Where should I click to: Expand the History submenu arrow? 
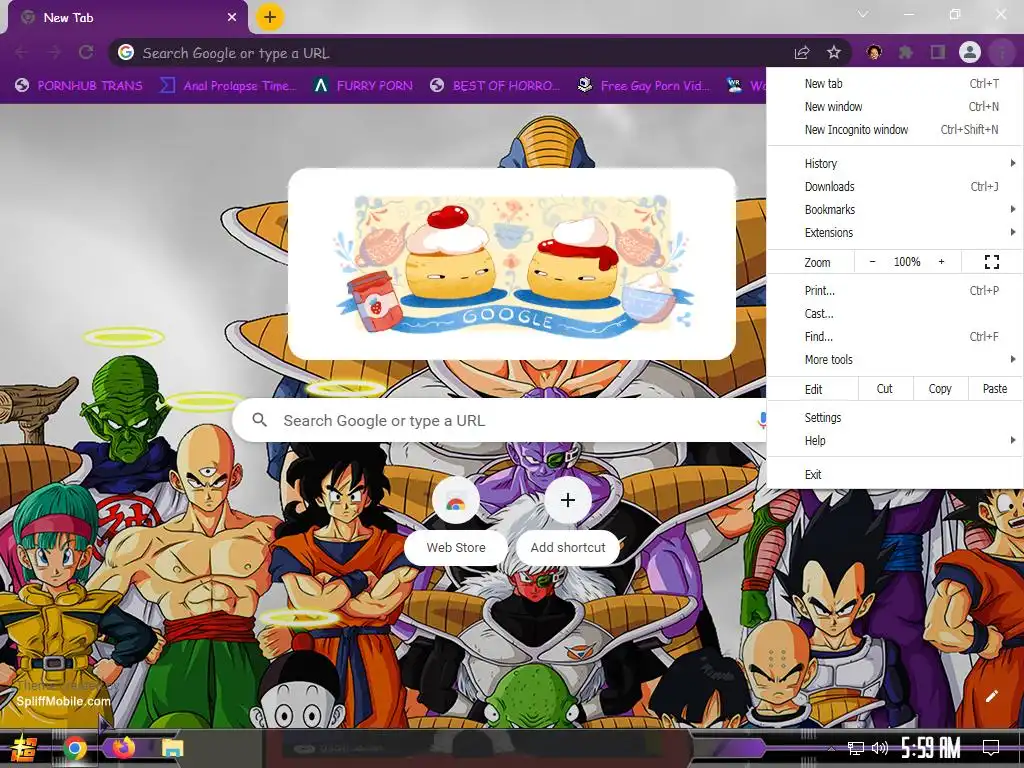(x=1012, y=163)
